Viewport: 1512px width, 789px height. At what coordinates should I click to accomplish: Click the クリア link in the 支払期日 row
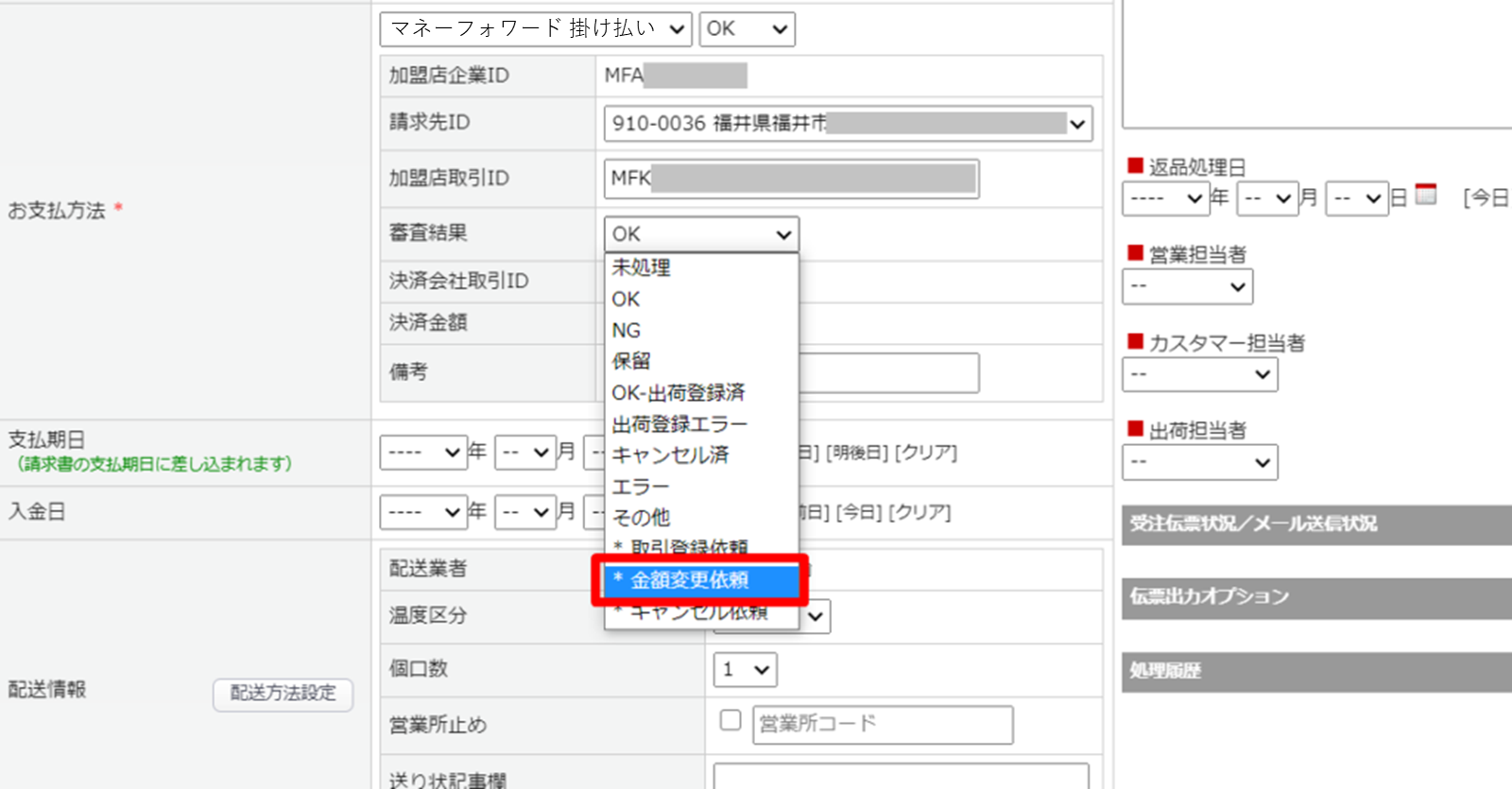[926, 454]
